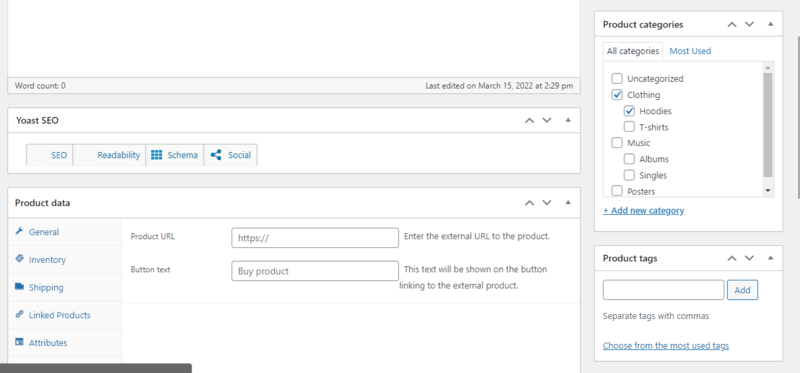Viewport: 800px width, 373px height.
Task: Click categories list scroll up arrow
Action: click(x=768, y=67)
